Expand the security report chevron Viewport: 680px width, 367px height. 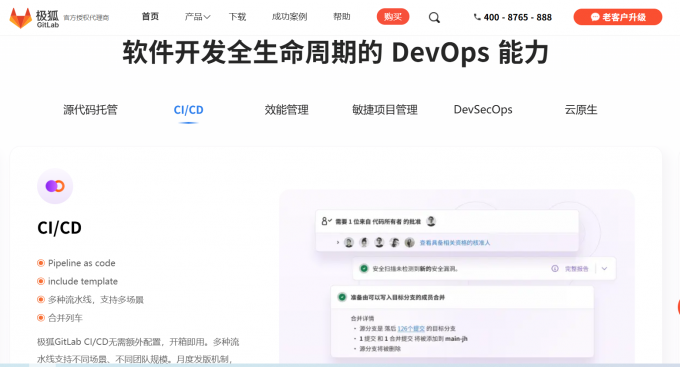(x=605, y=269)
